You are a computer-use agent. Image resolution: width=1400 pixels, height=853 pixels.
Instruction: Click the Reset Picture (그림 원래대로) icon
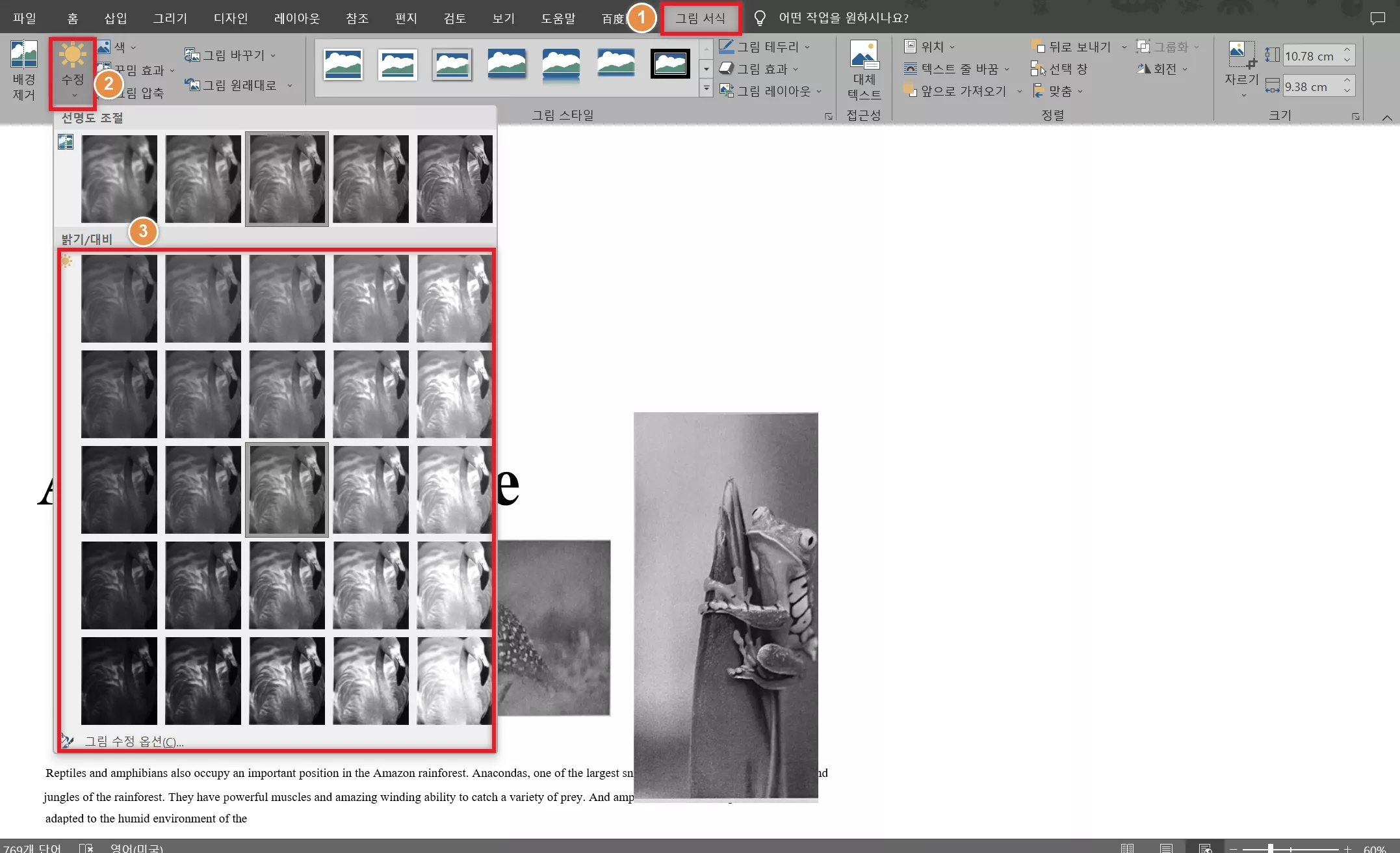coord(192,85)
